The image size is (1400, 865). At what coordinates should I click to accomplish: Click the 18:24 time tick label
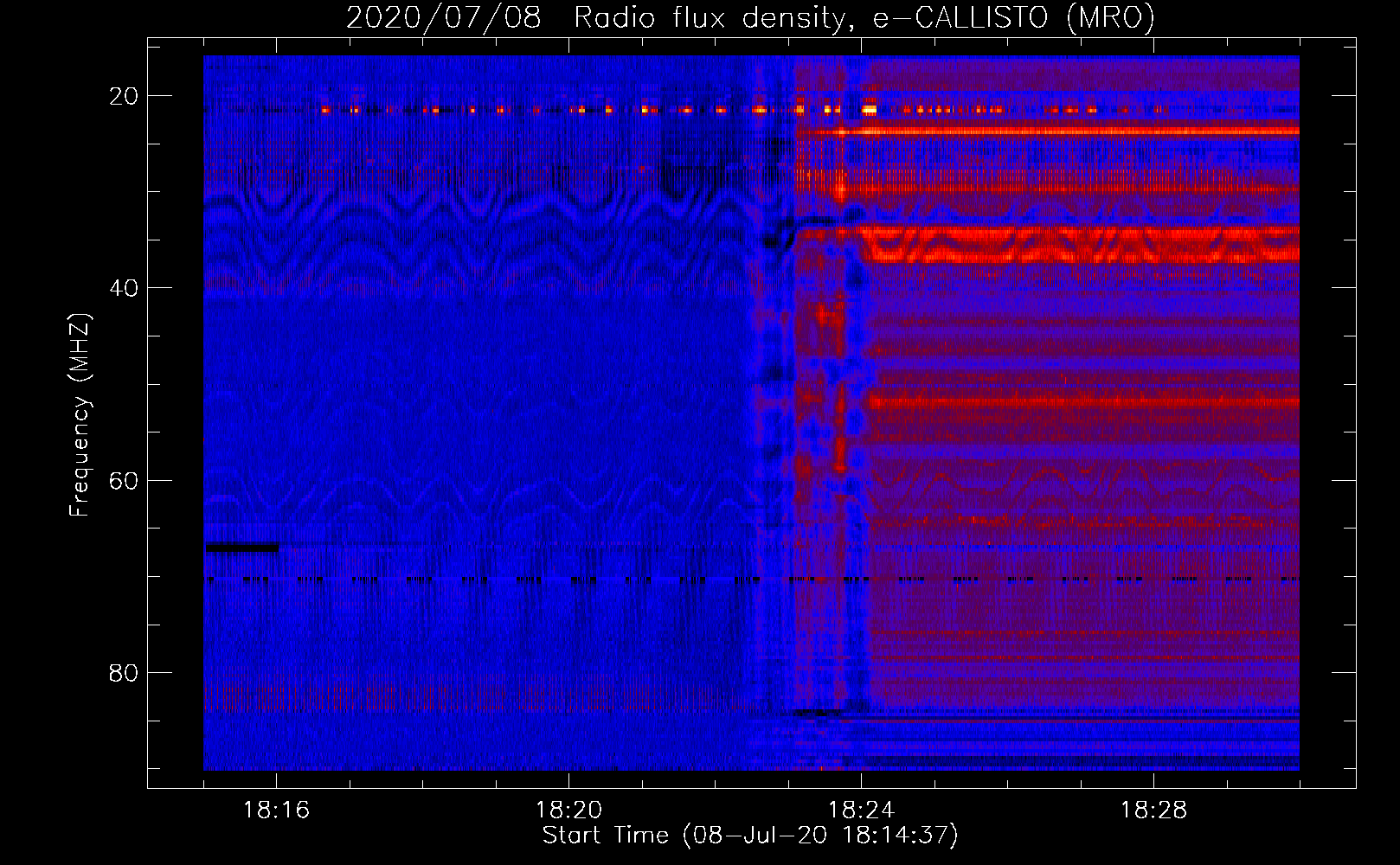point(861,811)
